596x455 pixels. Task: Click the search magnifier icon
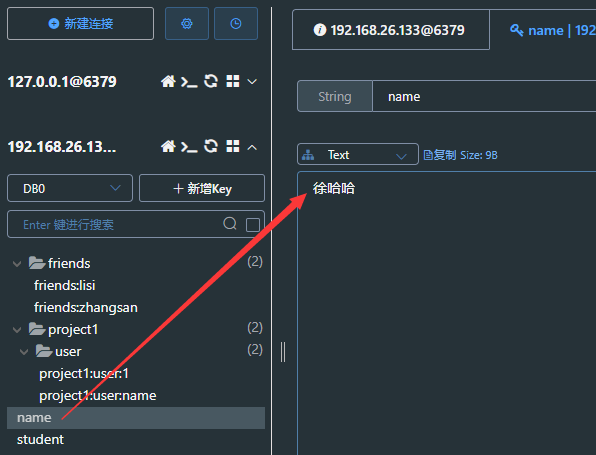tap(230, 224)
